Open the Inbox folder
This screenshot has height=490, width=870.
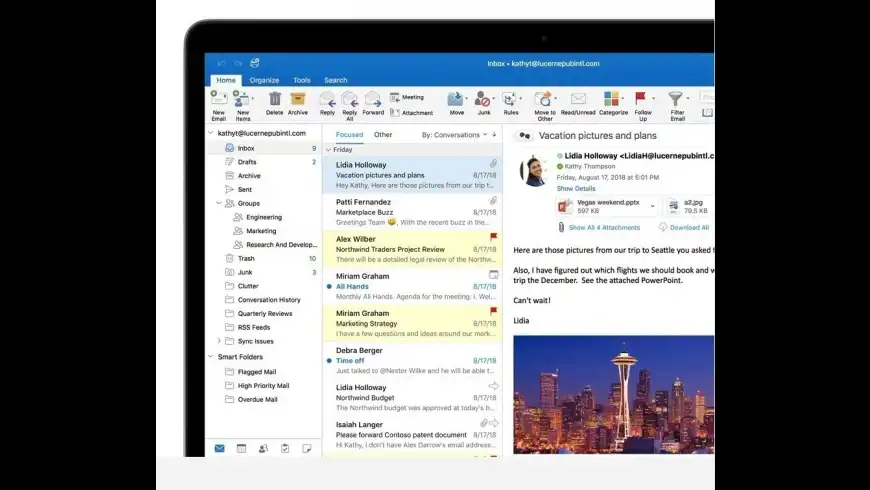[264, 148]
